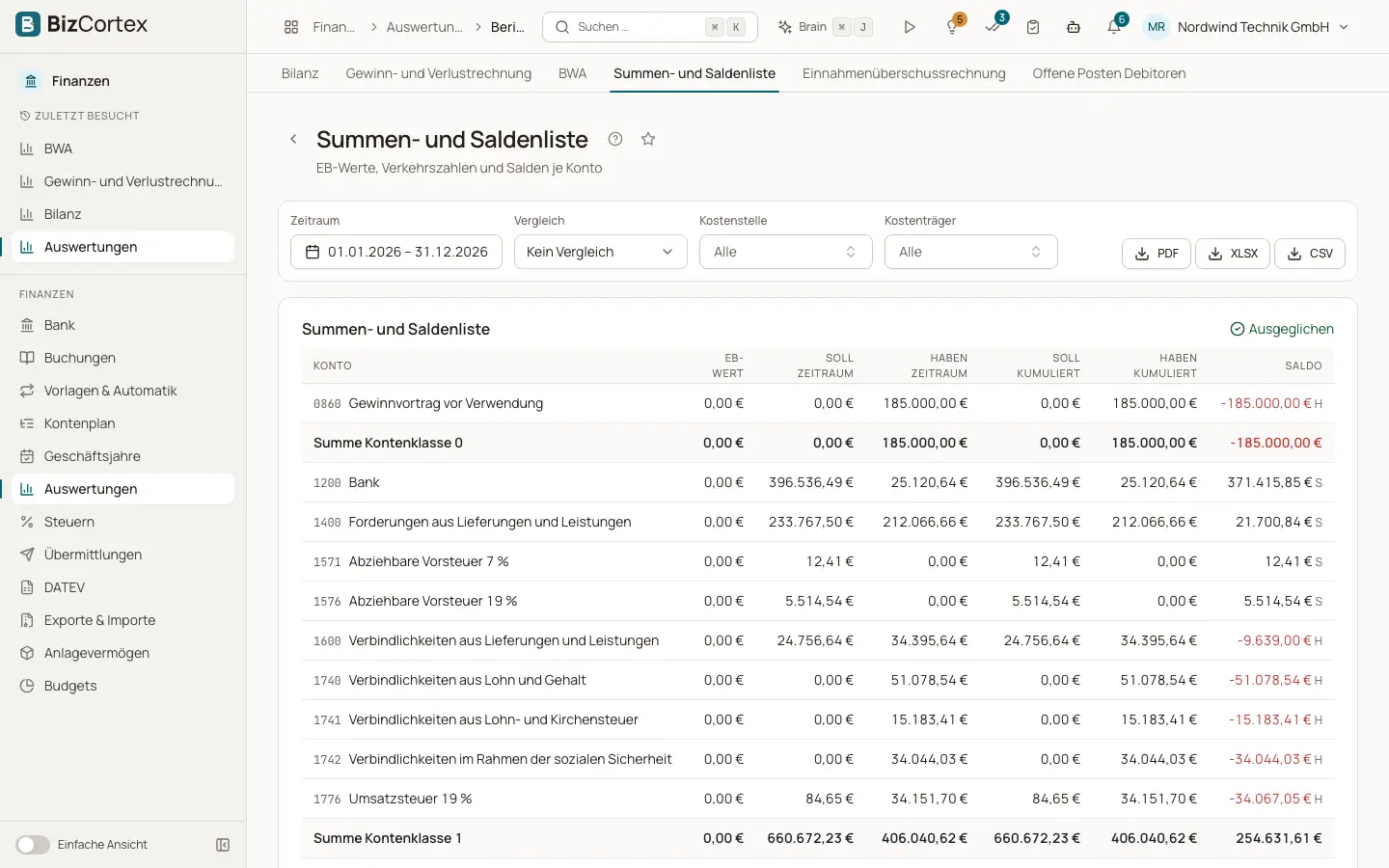Open the apps grid icon in breadcrumb
1389x868 pixels.
point(291,27)
